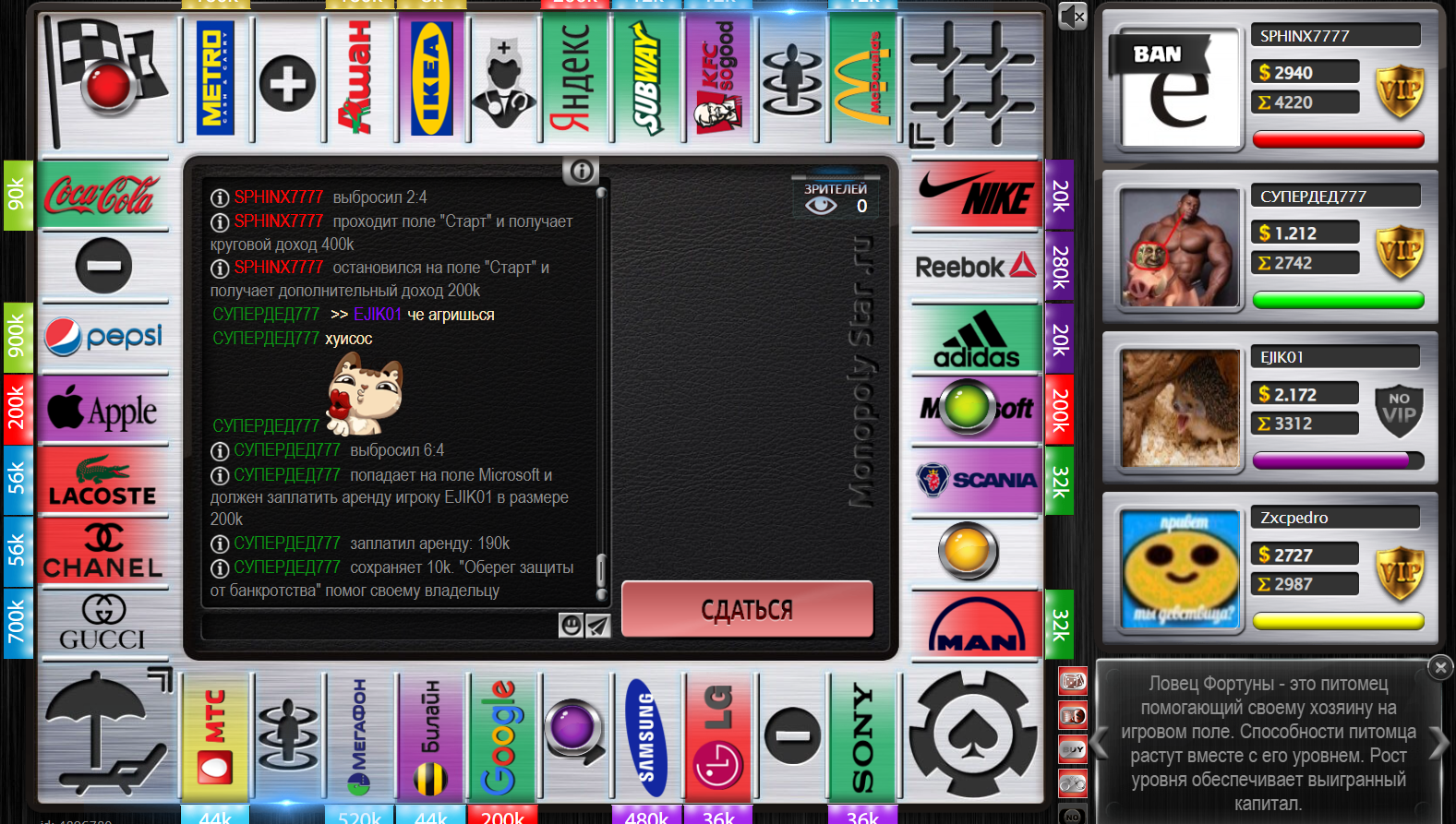Send the chat message with paper plane icon
The width and height of the screenshot is (1456, 824).
598,626
